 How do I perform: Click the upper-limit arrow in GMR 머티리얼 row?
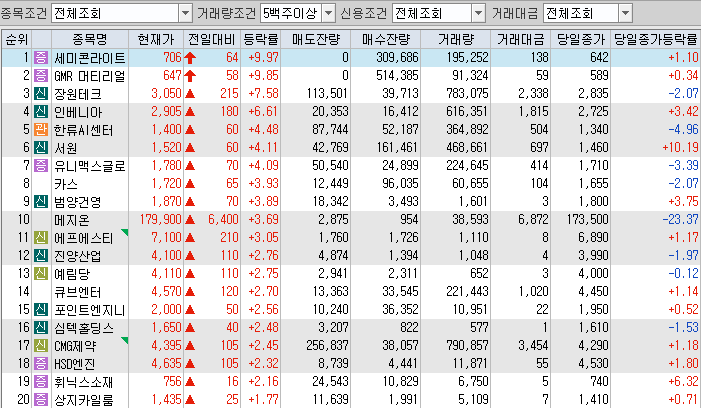190,76
